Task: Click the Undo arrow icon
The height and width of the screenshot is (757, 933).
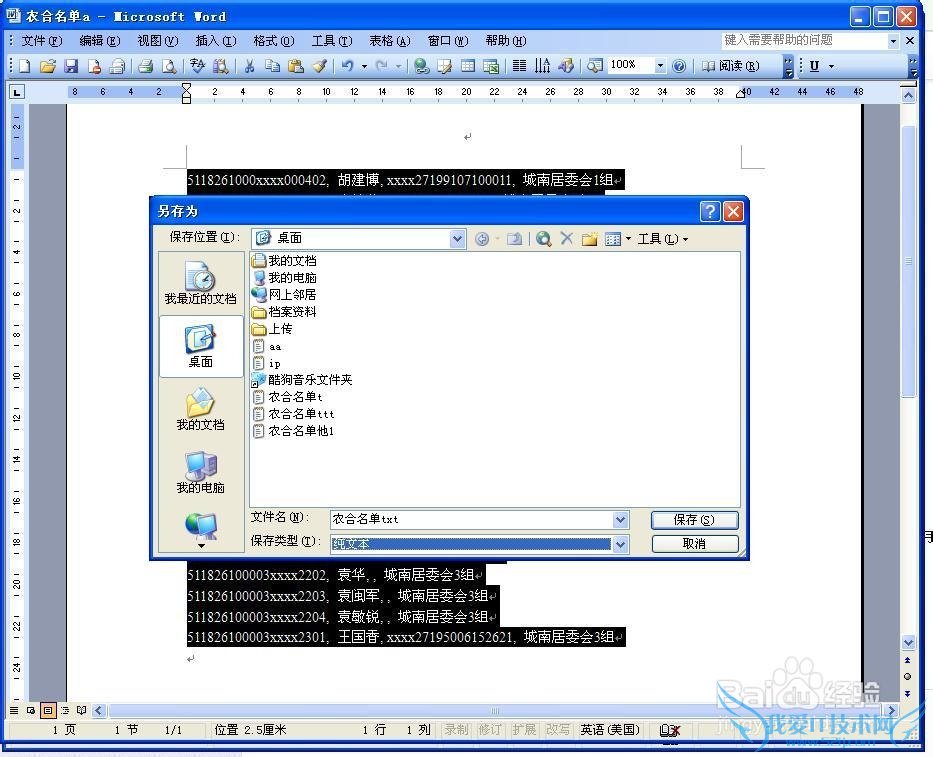Action: pyautogui.click(x=348, y=65)
